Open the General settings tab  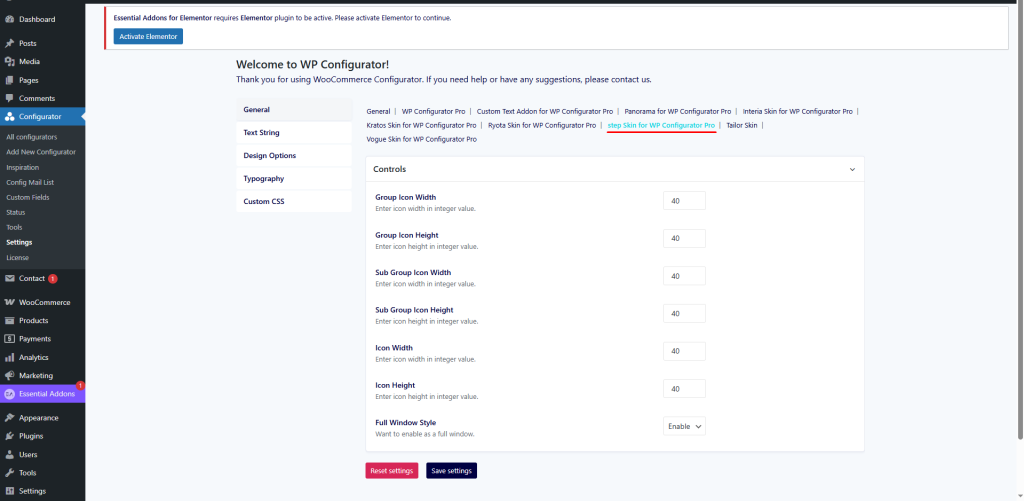tap(294, 110)
